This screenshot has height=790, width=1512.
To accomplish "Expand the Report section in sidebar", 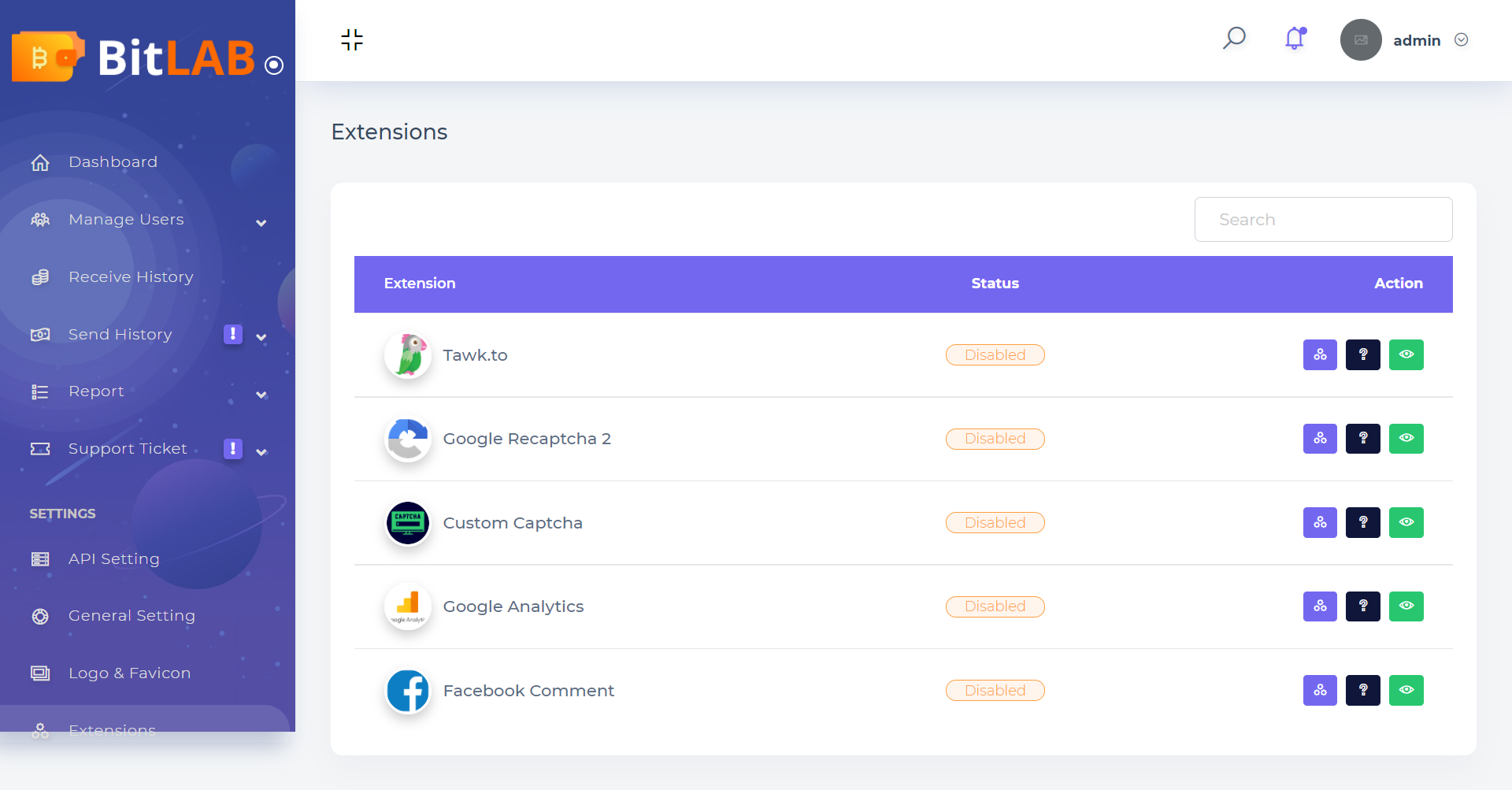I will pos(261,395).
